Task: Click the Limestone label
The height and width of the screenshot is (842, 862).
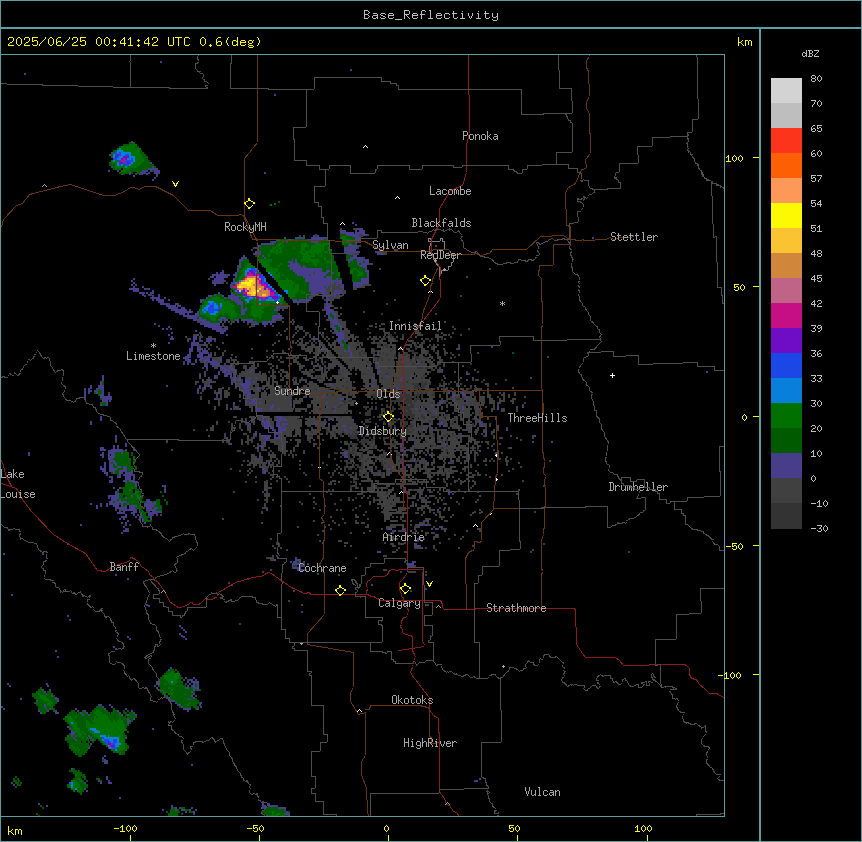Action: (x=153, y=356)
